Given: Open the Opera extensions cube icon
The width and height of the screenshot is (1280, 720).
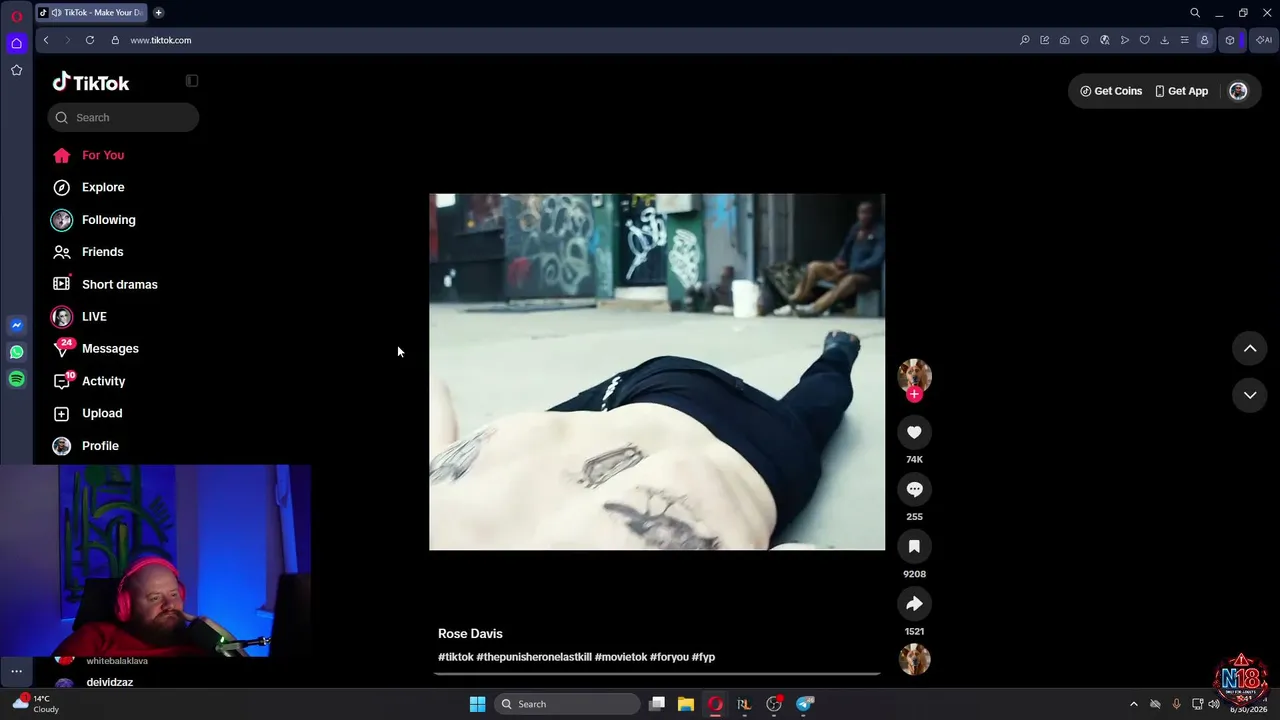Looking at the screenshot, I should [1230, 40].
